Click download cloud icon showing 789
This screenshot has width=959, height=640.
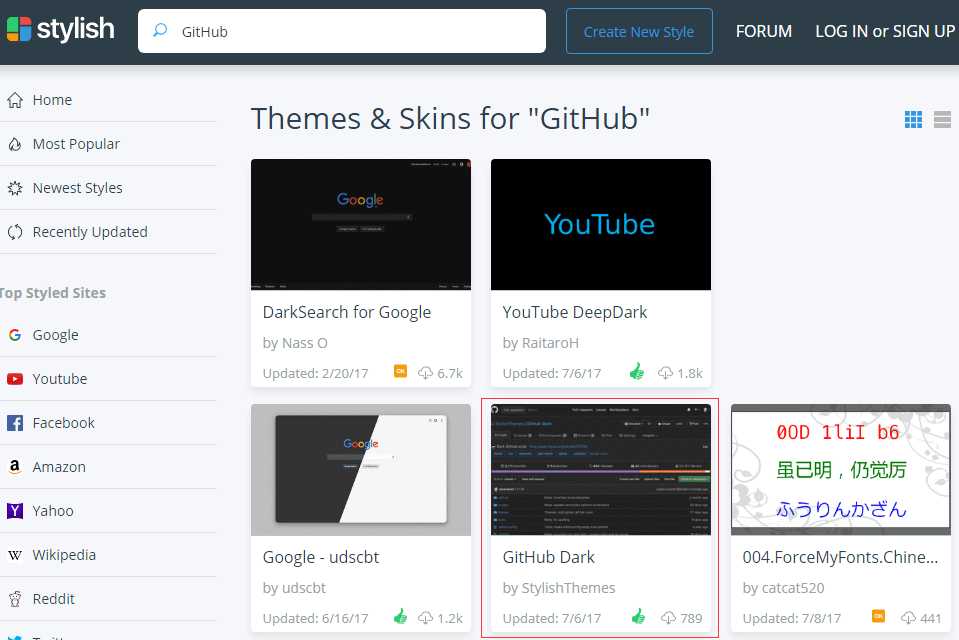[x=668, y=618]
